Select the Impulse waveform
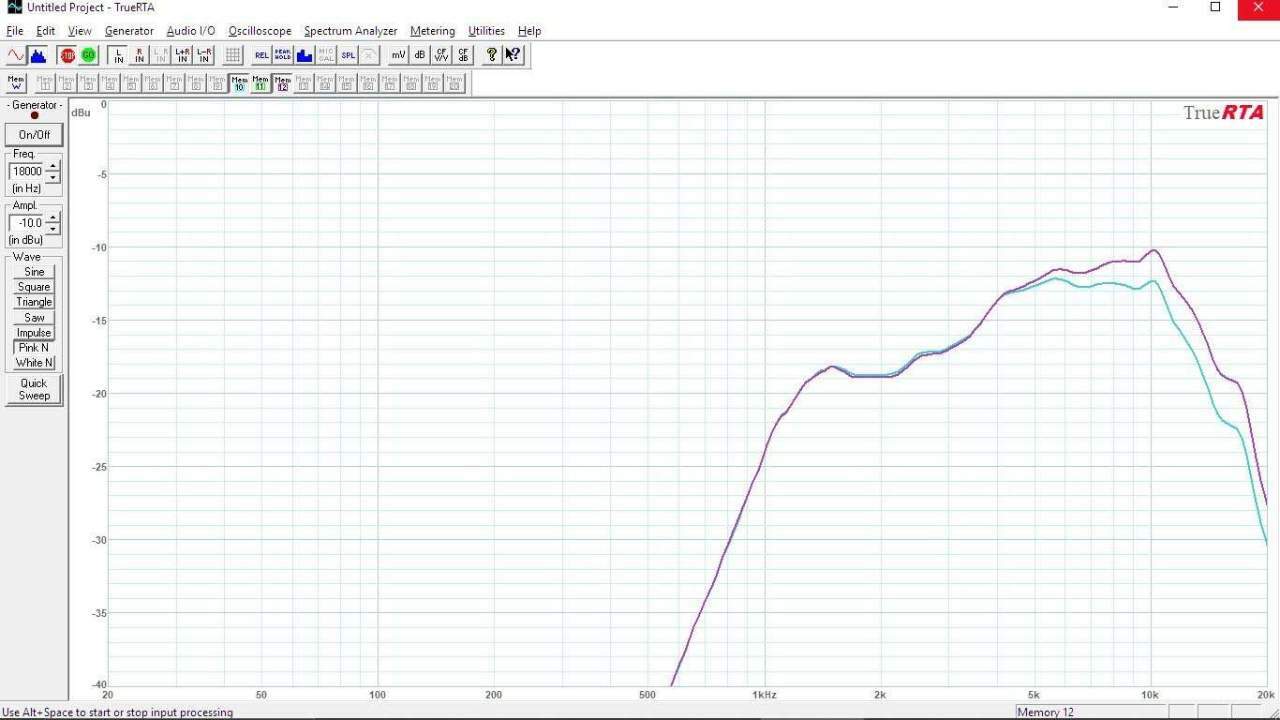This screenshot has height=720, width=1280. (34, 333)
